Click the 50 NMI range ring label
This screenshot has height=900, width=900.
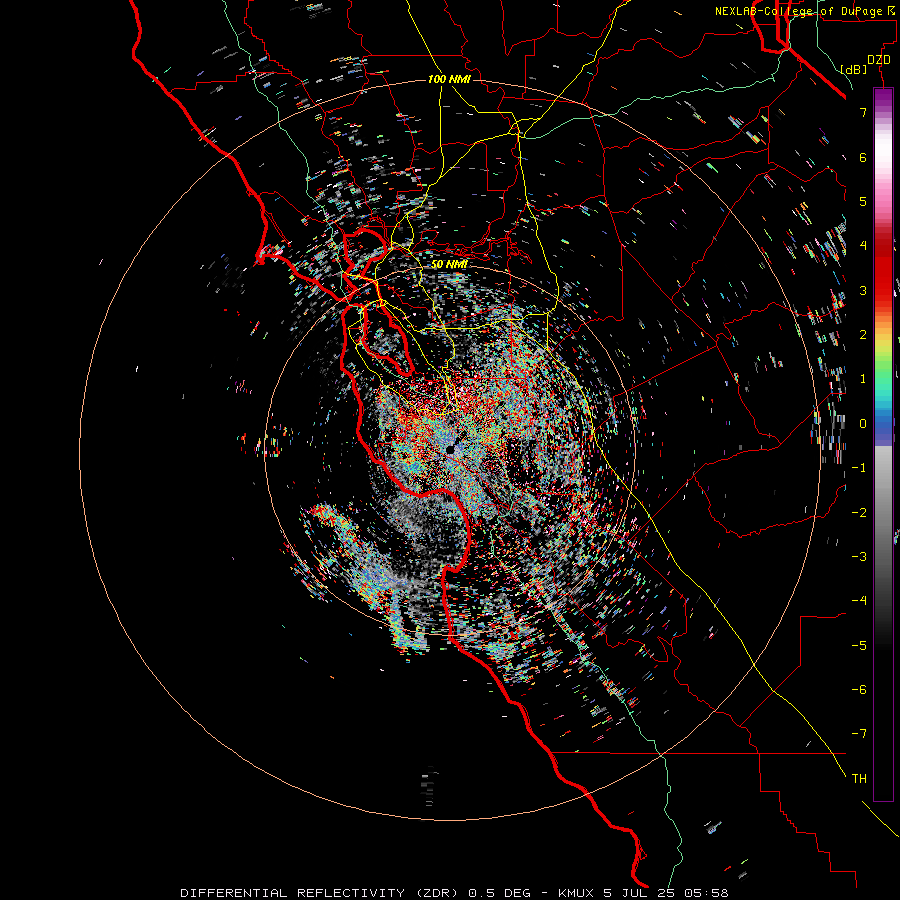click(449, 264)
